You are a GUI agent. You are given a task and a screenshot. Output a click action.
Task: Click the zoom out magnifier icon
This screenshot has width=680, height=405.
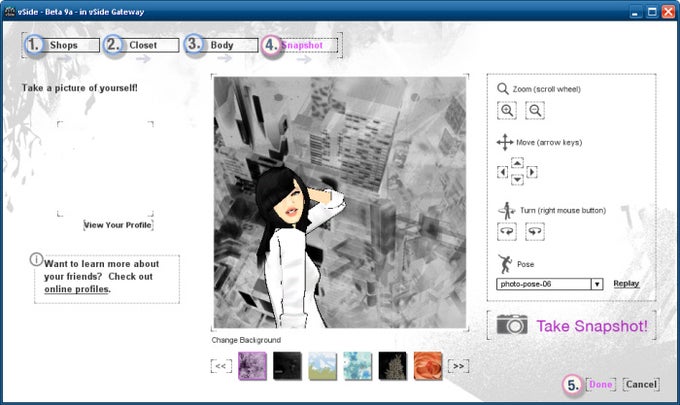(x=535, y=110)
